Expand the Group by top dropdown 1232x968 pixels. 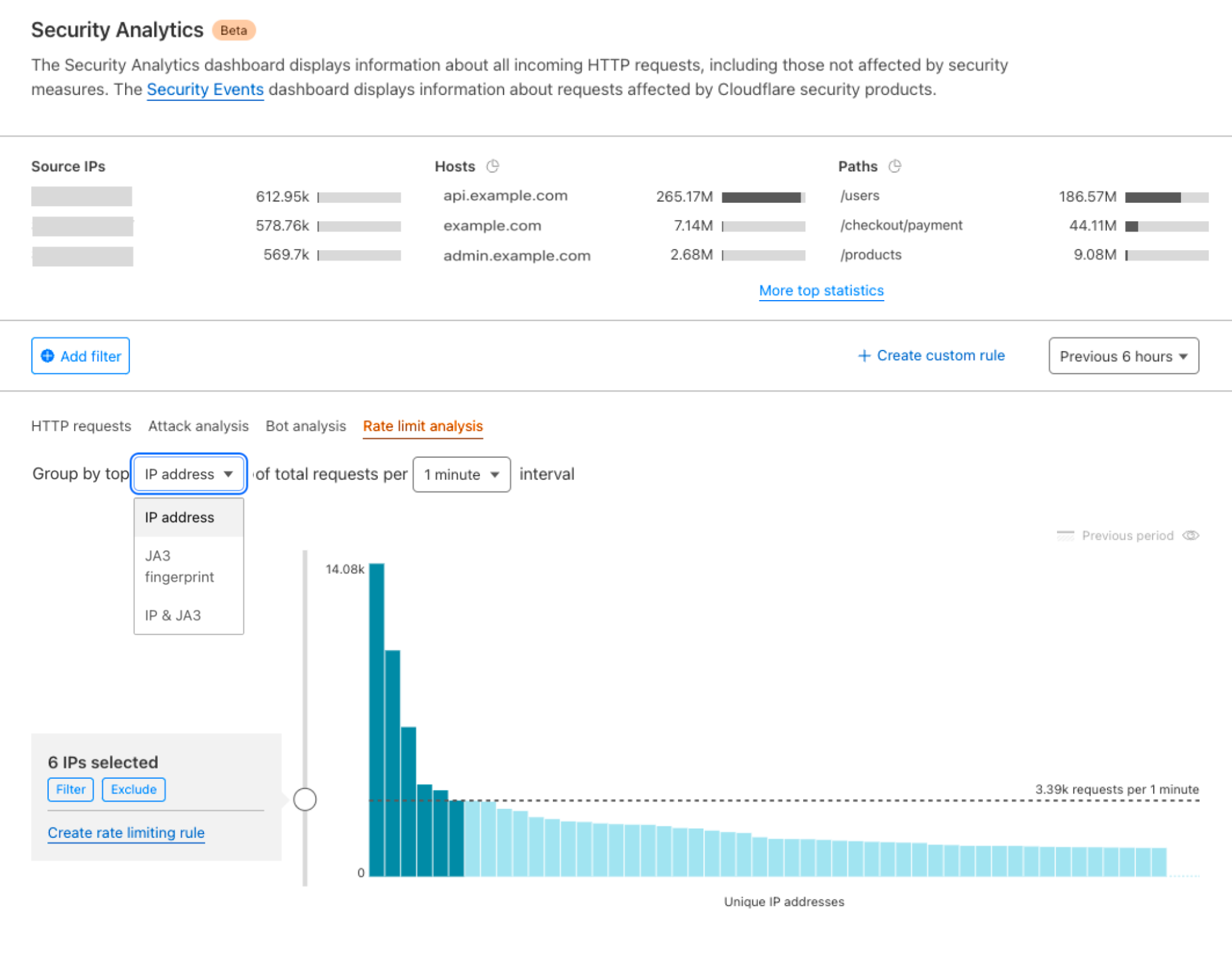(x=190, y=473)
